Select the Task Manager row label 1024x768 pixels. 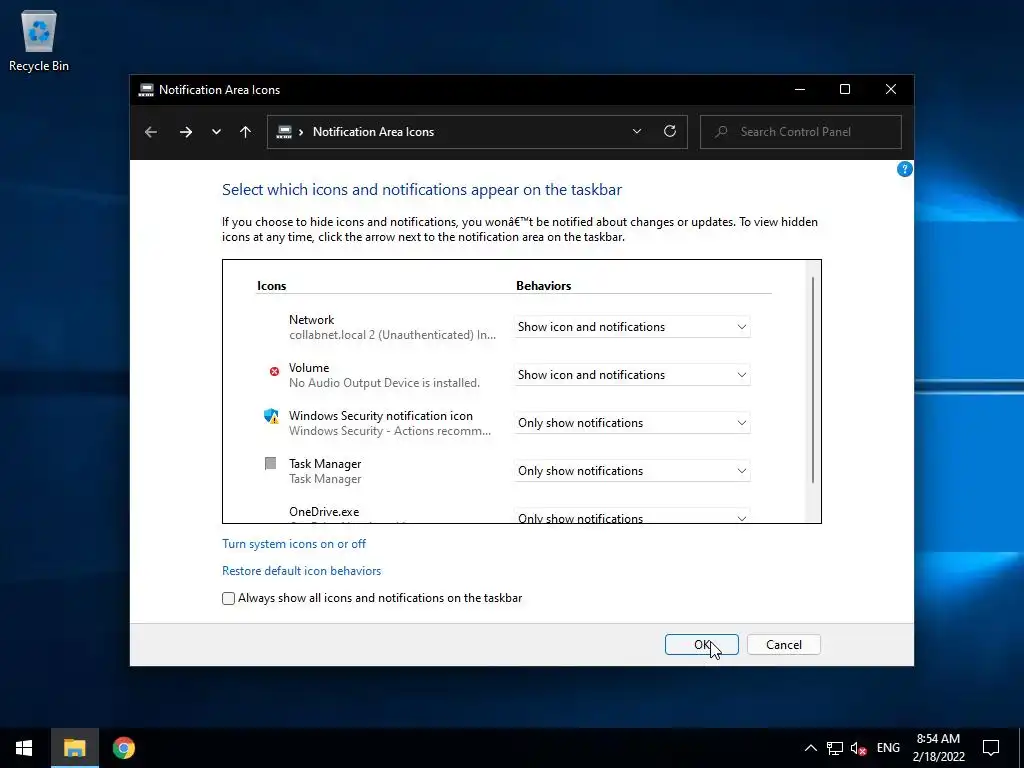point(325,464)
